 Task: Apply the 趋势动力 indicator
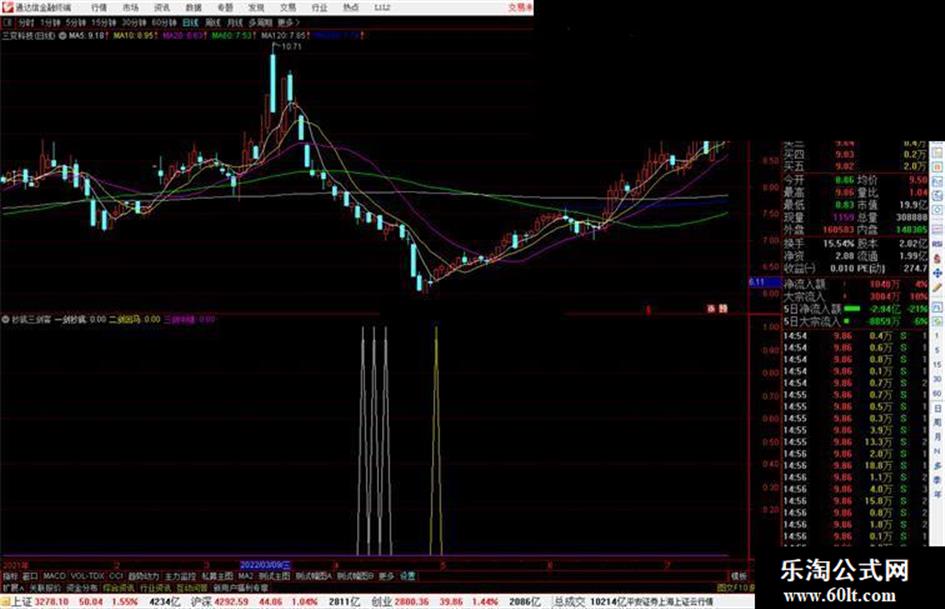[143, 576]
